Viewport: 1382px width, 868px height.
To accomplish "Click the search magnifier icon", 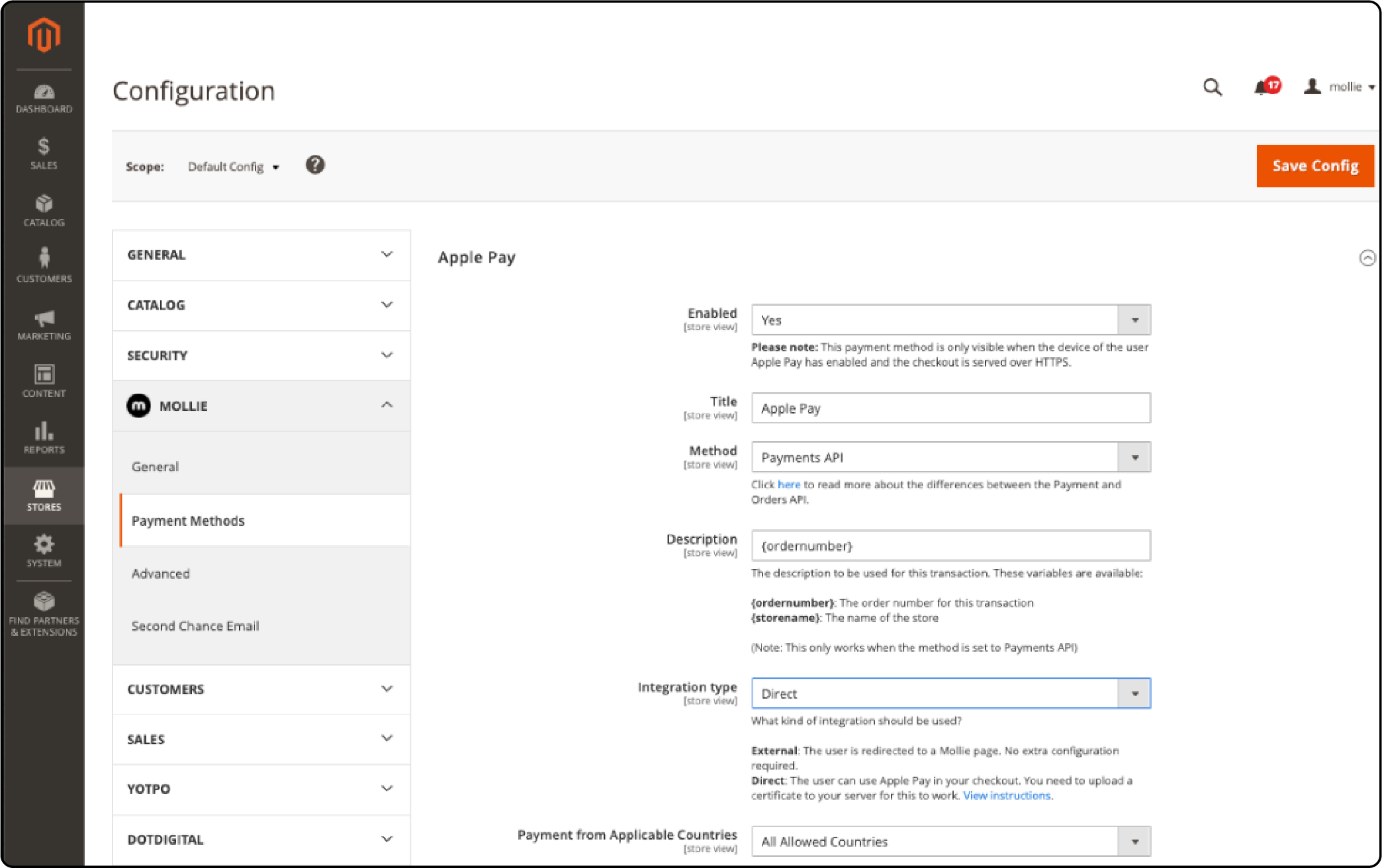I will coord(1213,87).
